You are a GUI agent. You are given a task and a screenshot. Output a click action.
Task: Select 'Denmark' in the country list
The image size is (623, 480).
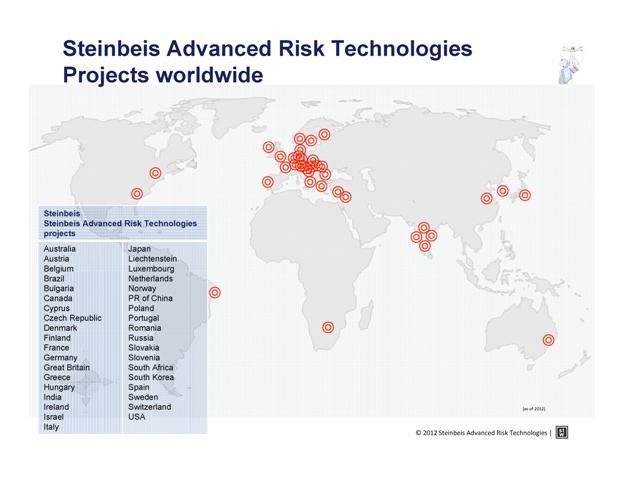click(60, 328)
